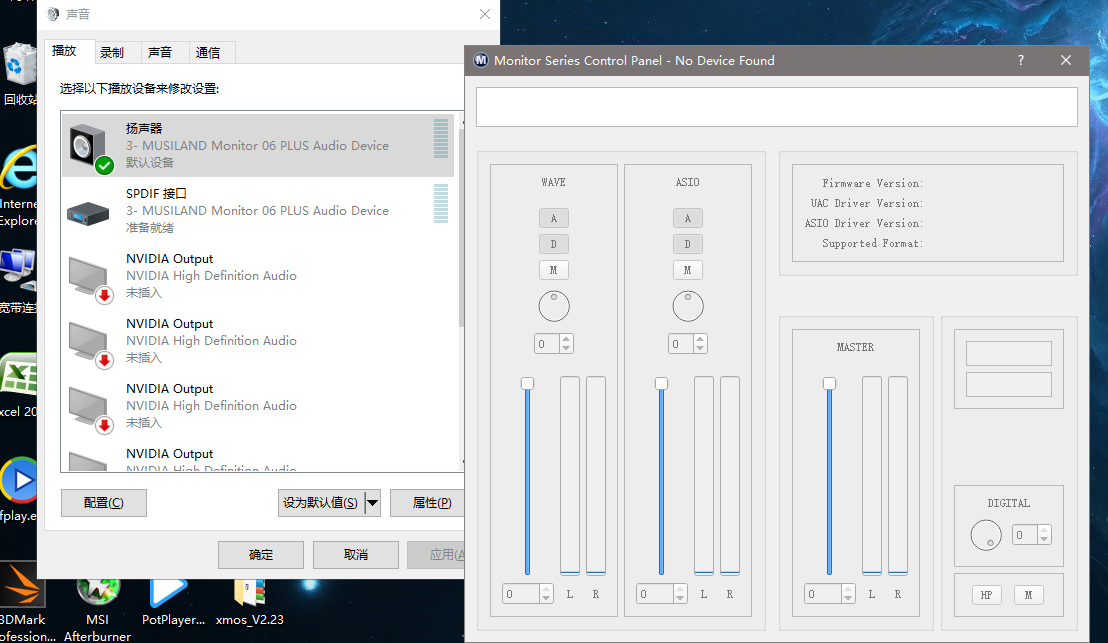This screenshot has width=1108, height=643.
Task: Open MSI Afterburner desktop icon
Action: 97,592
